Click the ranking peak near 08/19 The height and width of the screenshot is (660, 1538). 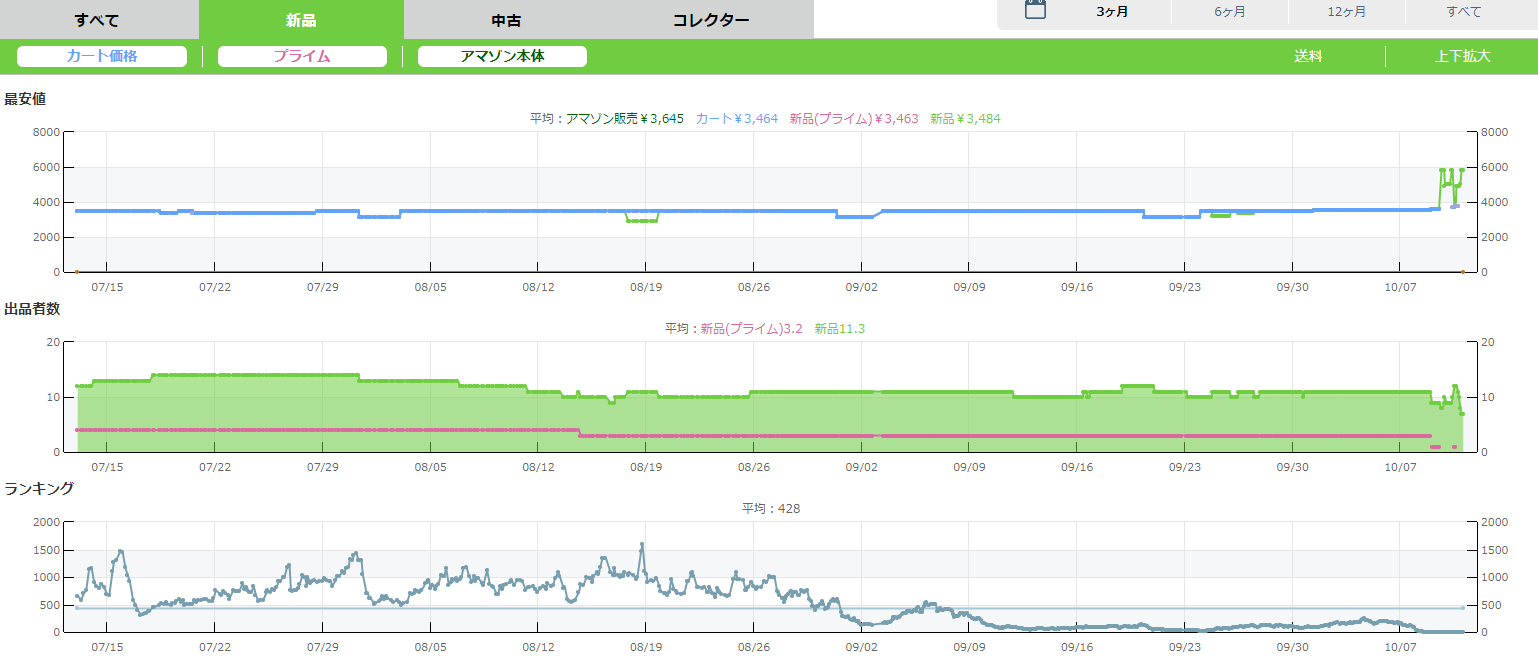point(641,545)
